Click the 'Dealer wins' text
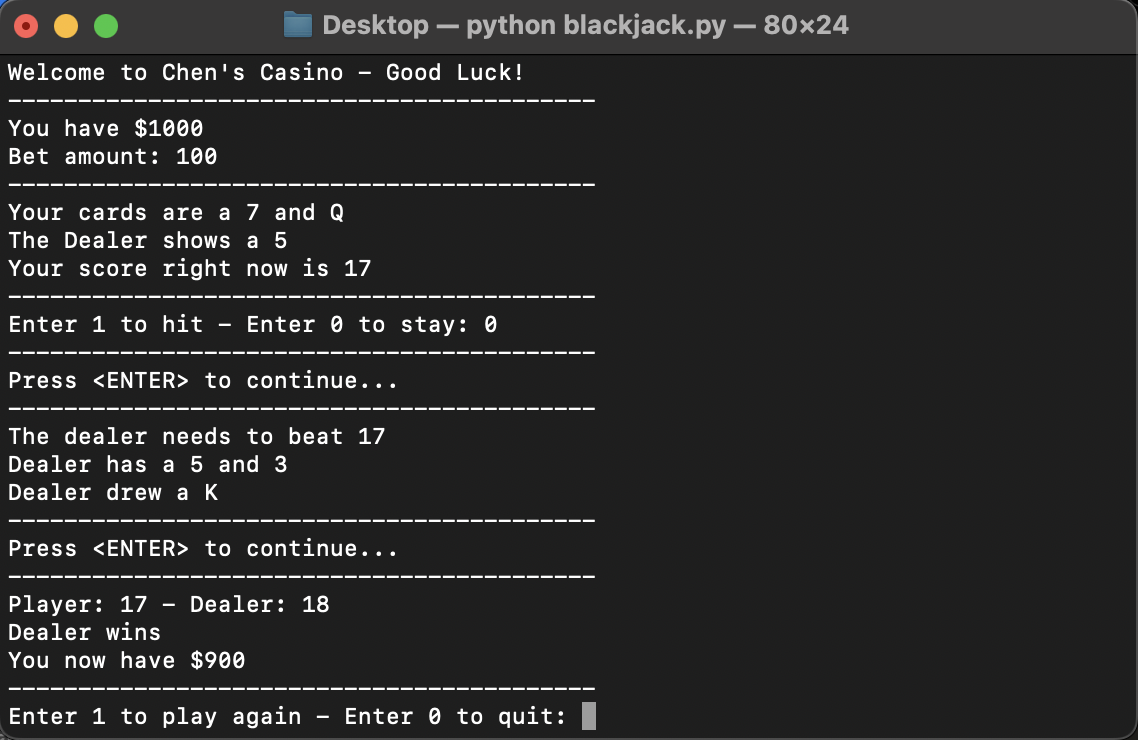This screenshot has height=740, width=1138. (85, 633)
